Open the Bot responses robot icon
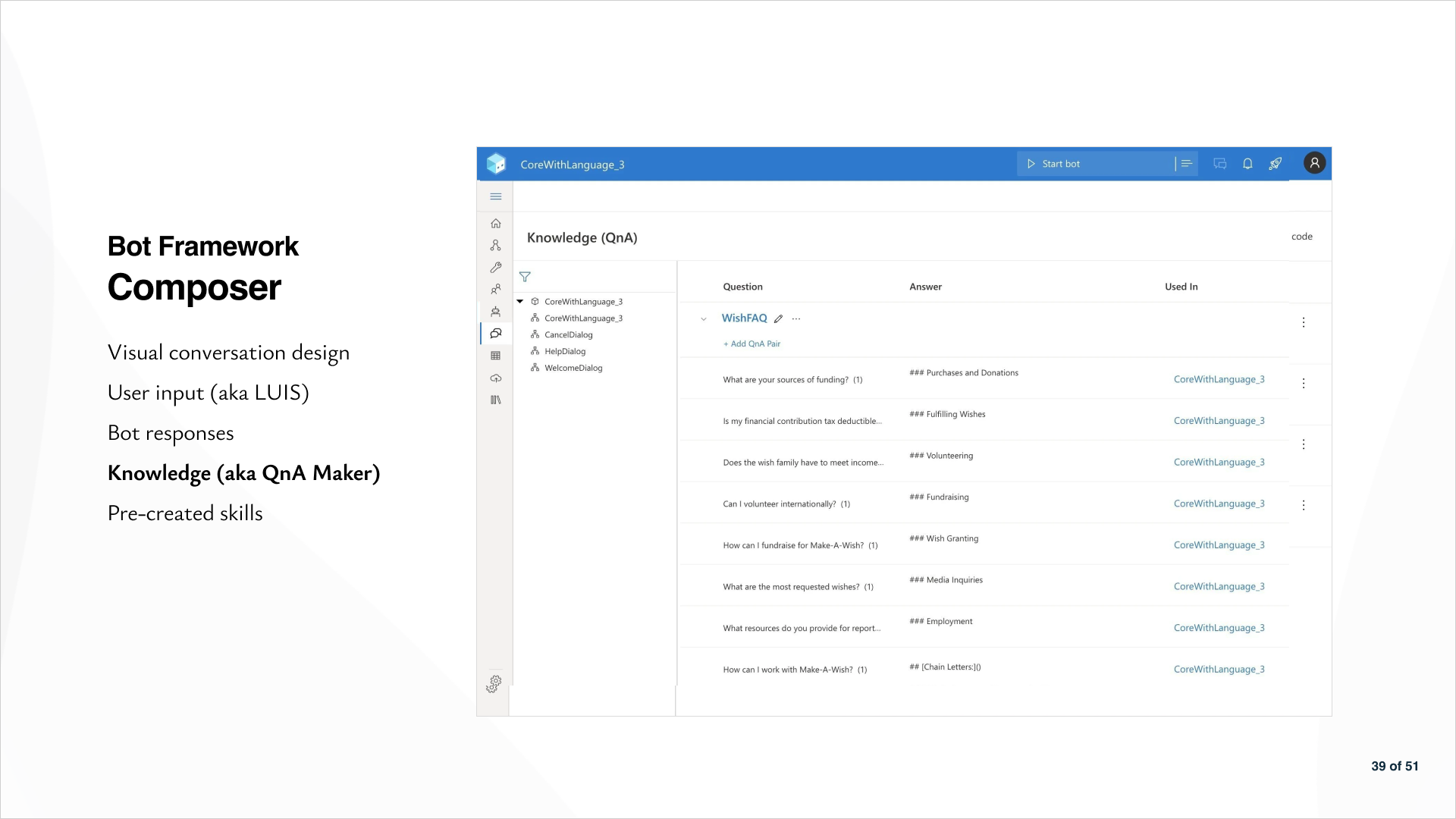Image resolution: width=1456 pixels, height=819 pixels. point(496,312)
